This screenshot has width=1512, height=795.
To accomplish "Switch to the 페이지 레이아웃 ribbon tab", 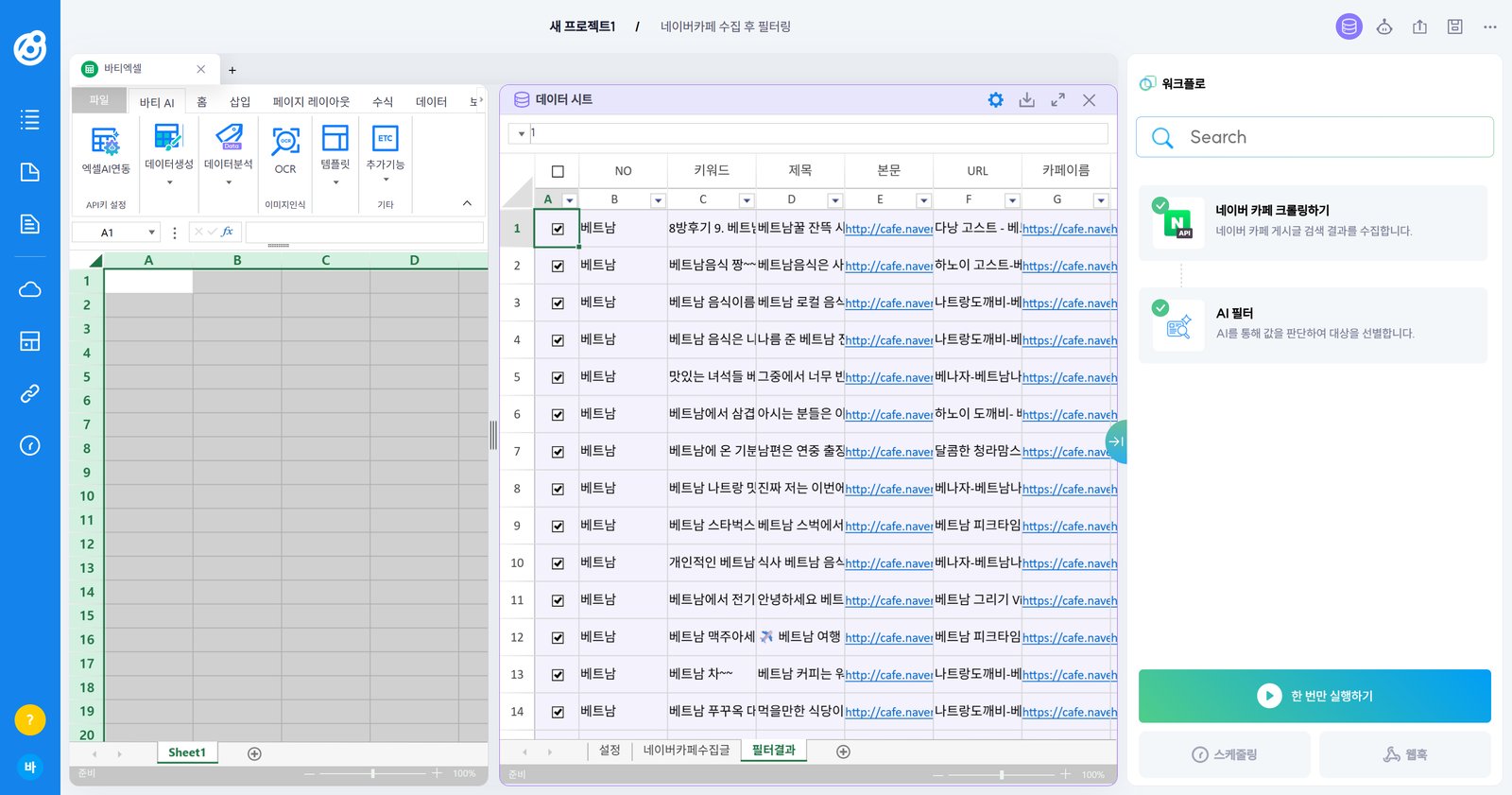I will pos(311,102).
